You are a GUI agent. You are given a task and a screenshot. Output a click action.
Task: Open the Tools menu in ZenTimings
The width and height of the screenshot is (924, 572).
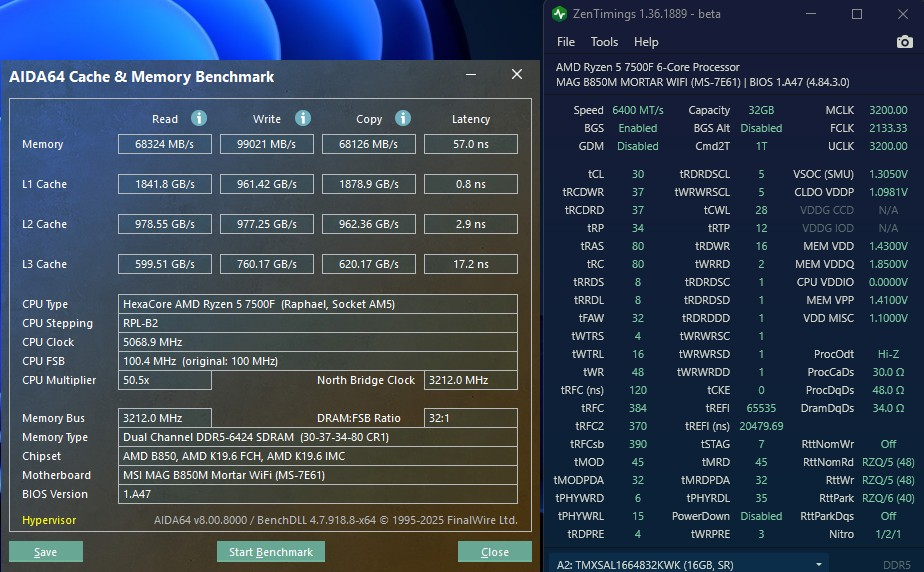[605, 42]
